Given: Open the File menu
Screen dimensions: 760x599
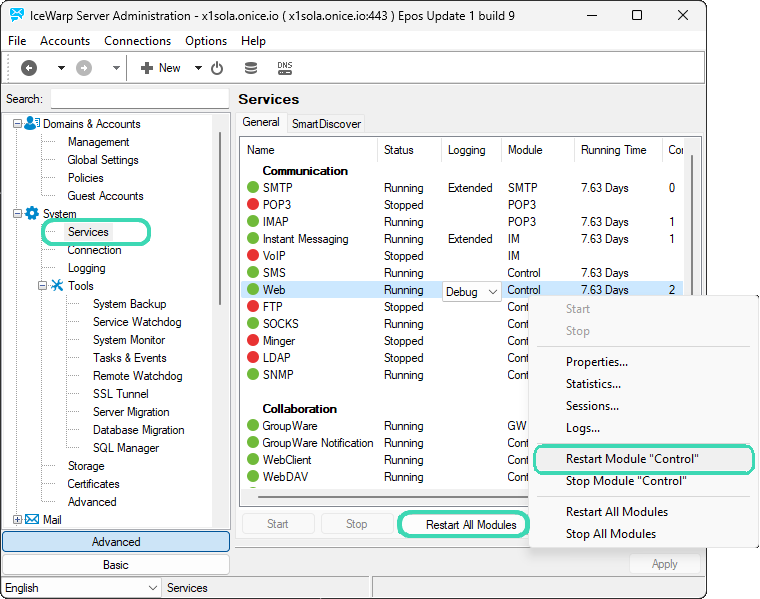Looking at the screenshot, I should [17, 41].
